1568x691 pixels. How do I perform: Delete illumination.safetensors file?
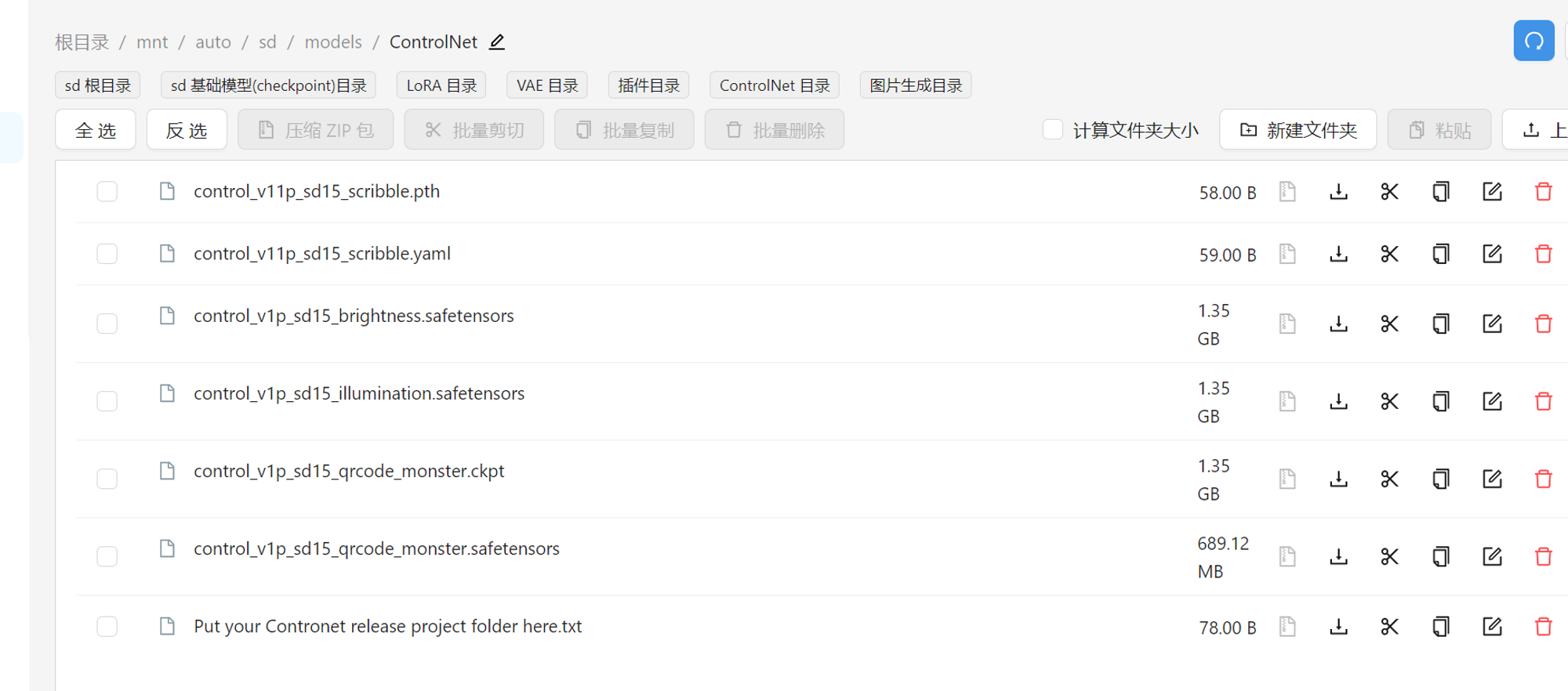pyautogui.click(x=1544, y=401)
